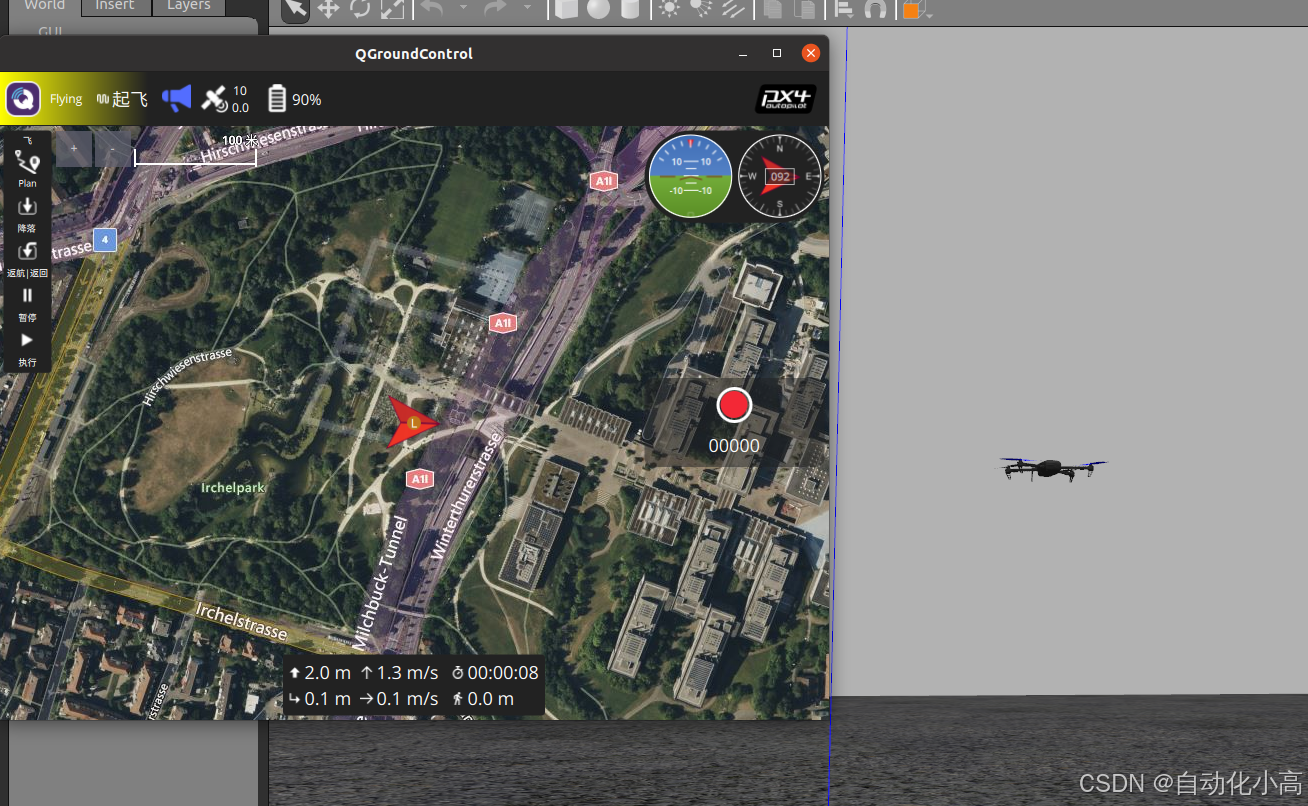Image resolution: width=1308 pixels, height=806 pixels.
Task: Select Gazebo selection mode arrow tool
Action: point(295,9)
